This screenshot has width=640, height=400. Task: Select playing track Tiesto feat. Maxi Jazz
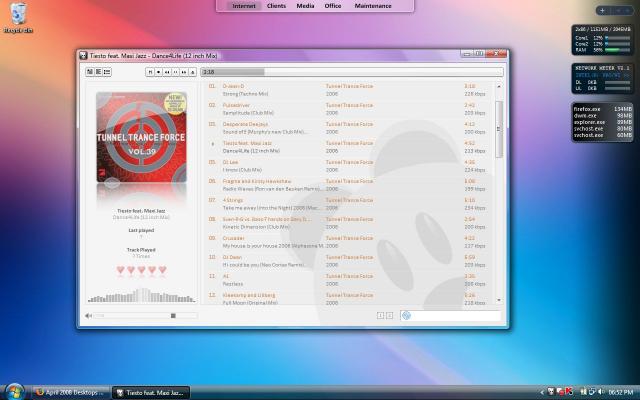pos(347,147)
